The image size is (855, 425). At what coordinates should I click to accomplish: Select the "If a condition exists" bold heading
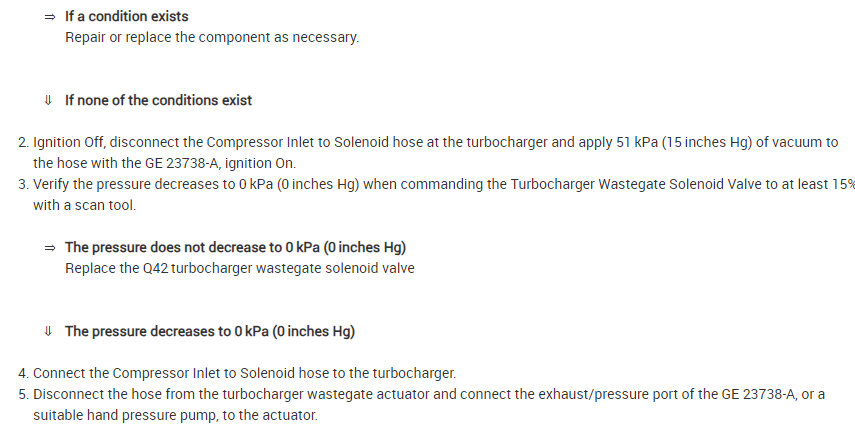coord(126,17)
